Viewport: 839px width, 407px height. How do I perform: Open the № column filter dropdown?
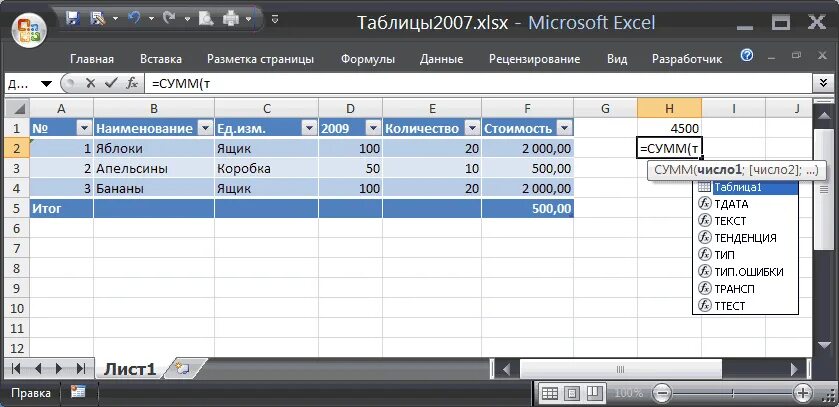(x=84, y=128)
